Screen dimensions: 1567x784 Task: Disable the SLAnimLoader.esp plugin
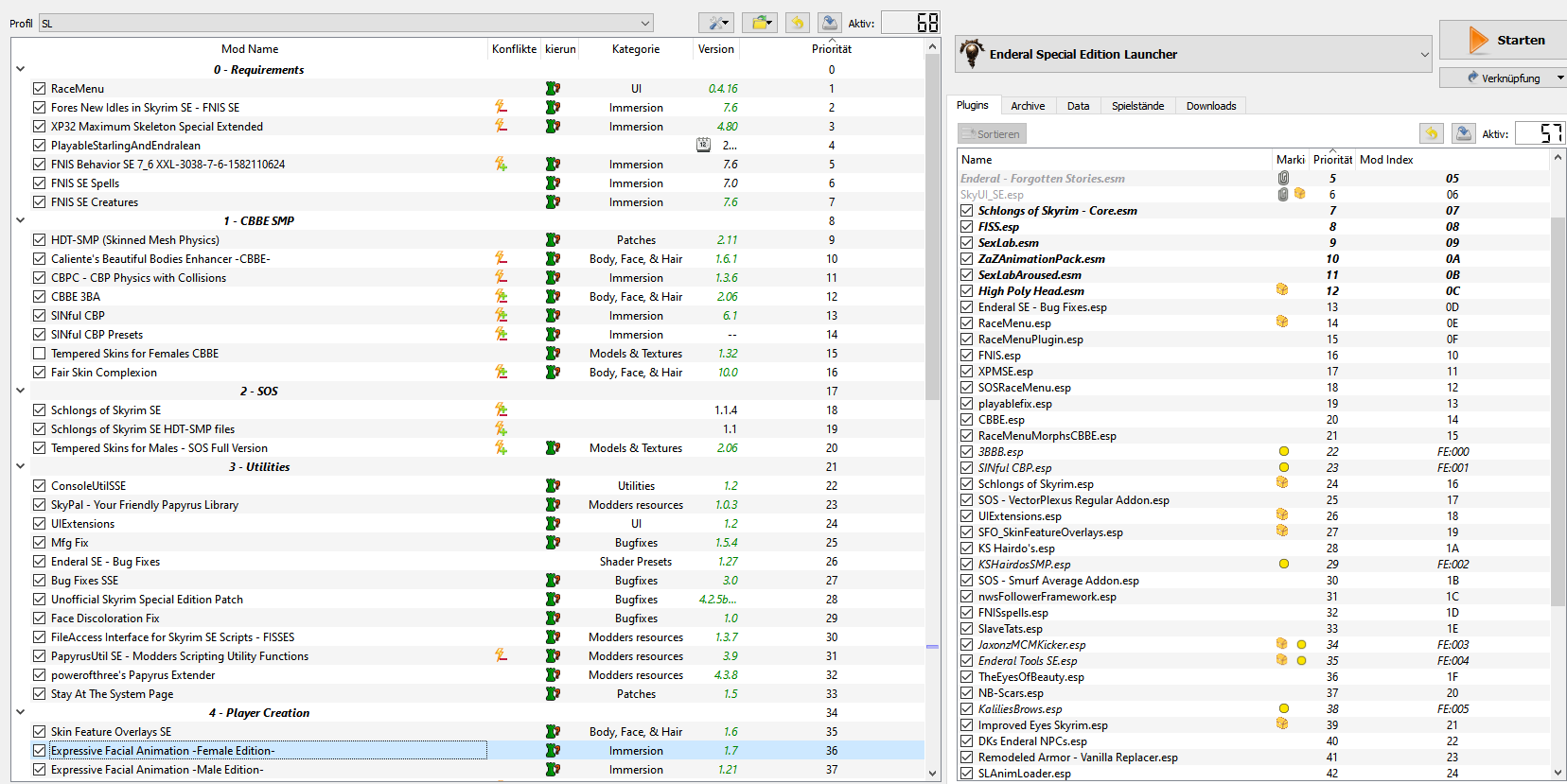point(966,774)
